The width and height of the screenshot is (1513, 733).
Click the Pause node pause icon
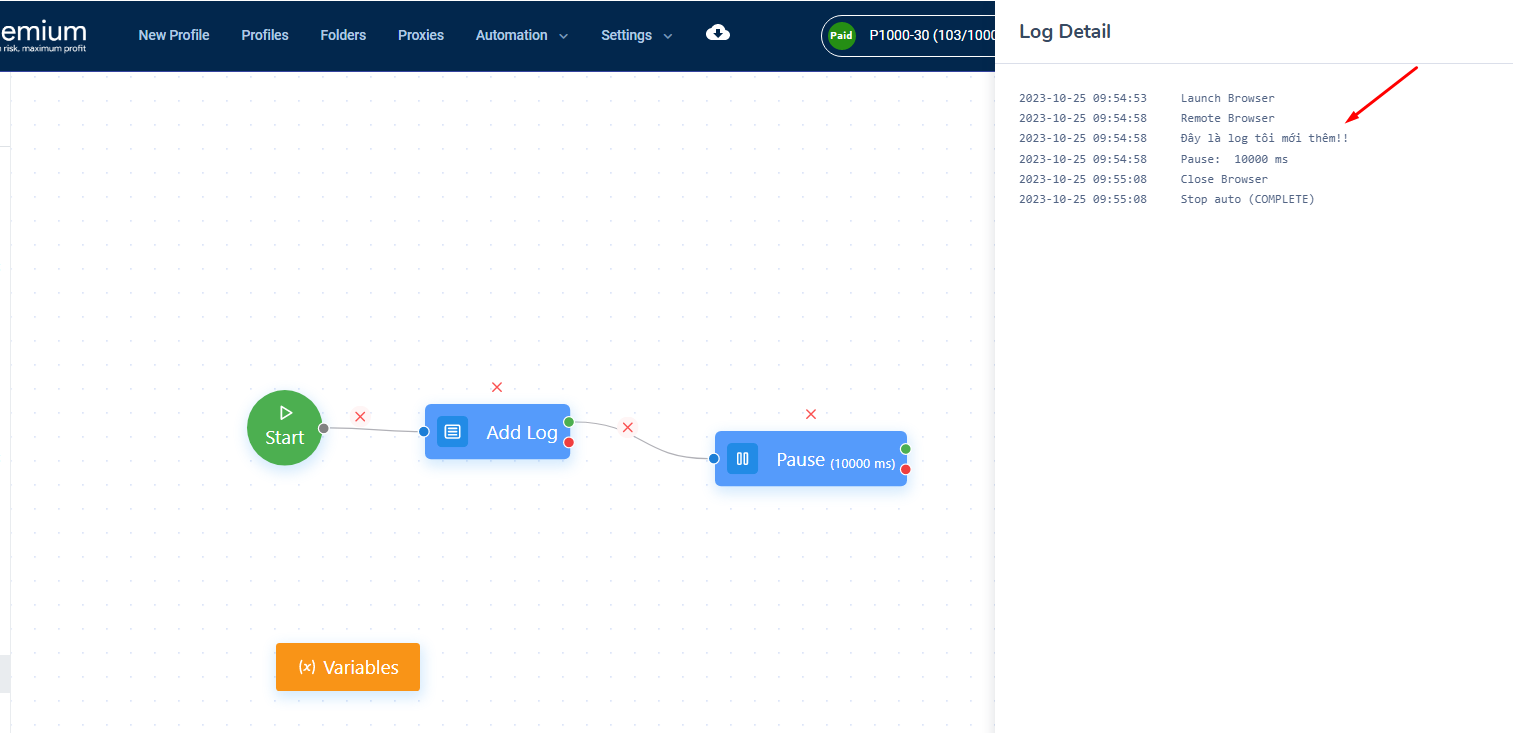pyautogui.click(x=742, y=459)
